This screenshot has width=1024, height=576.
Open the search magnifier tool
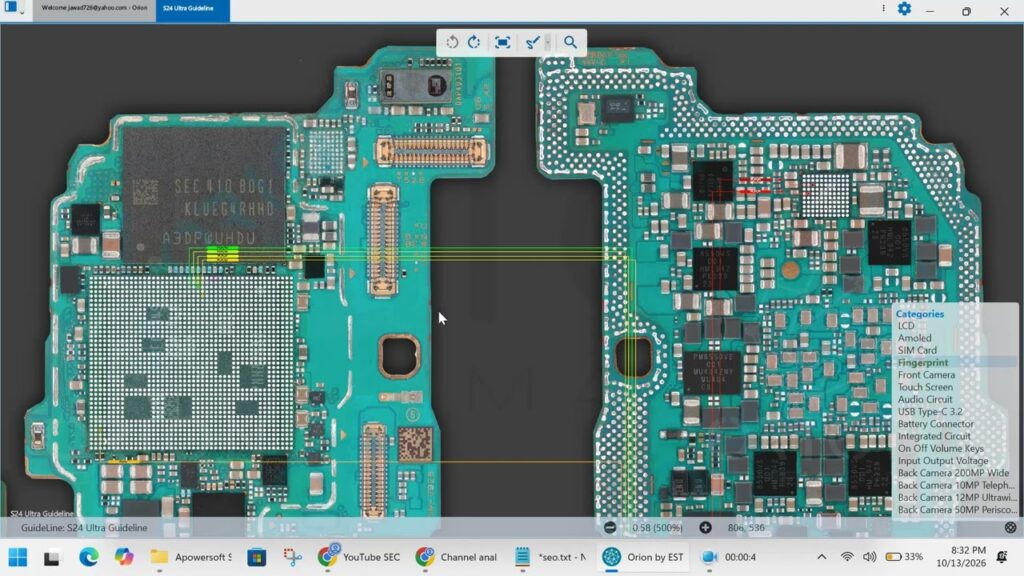(570, 42)
